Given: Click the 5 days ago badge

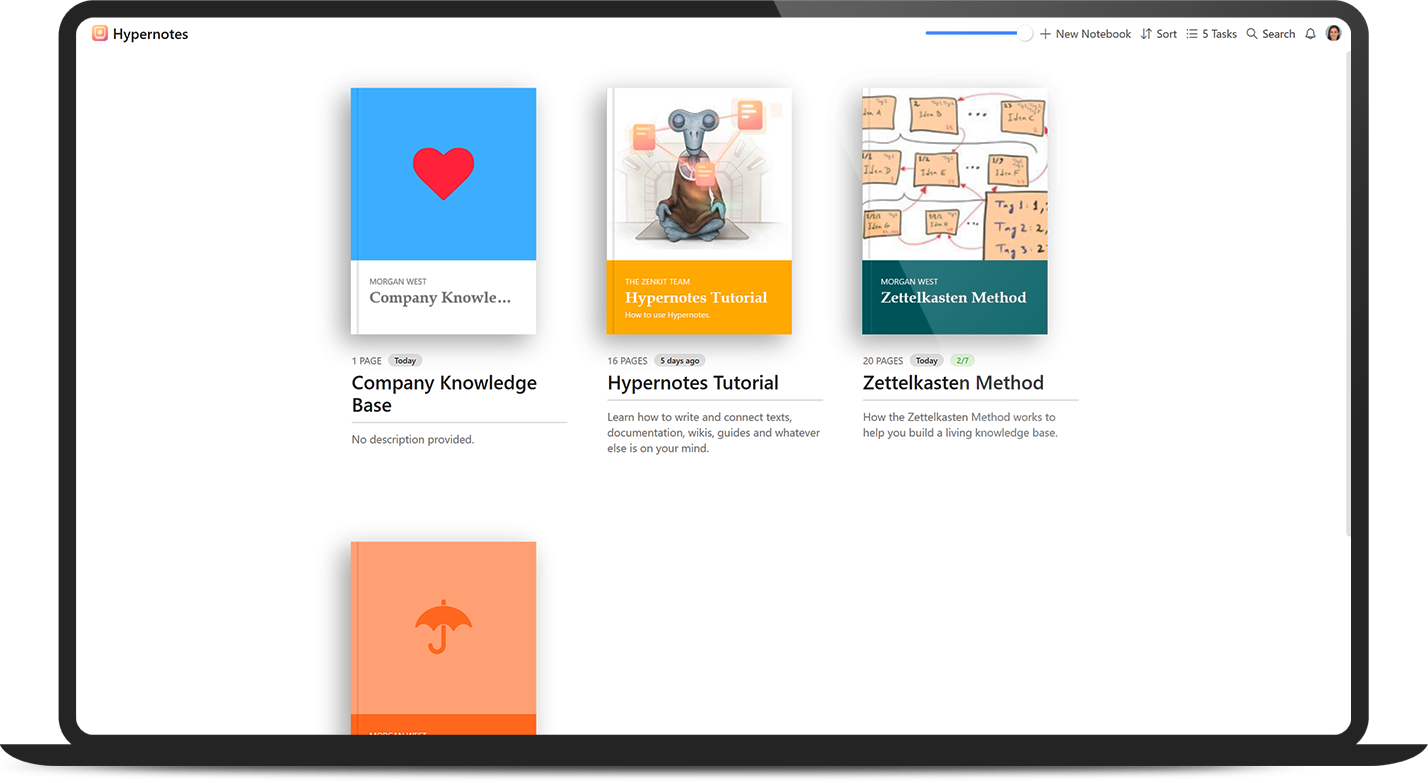Looking at the screenshot, I should (x=680, y=360).
